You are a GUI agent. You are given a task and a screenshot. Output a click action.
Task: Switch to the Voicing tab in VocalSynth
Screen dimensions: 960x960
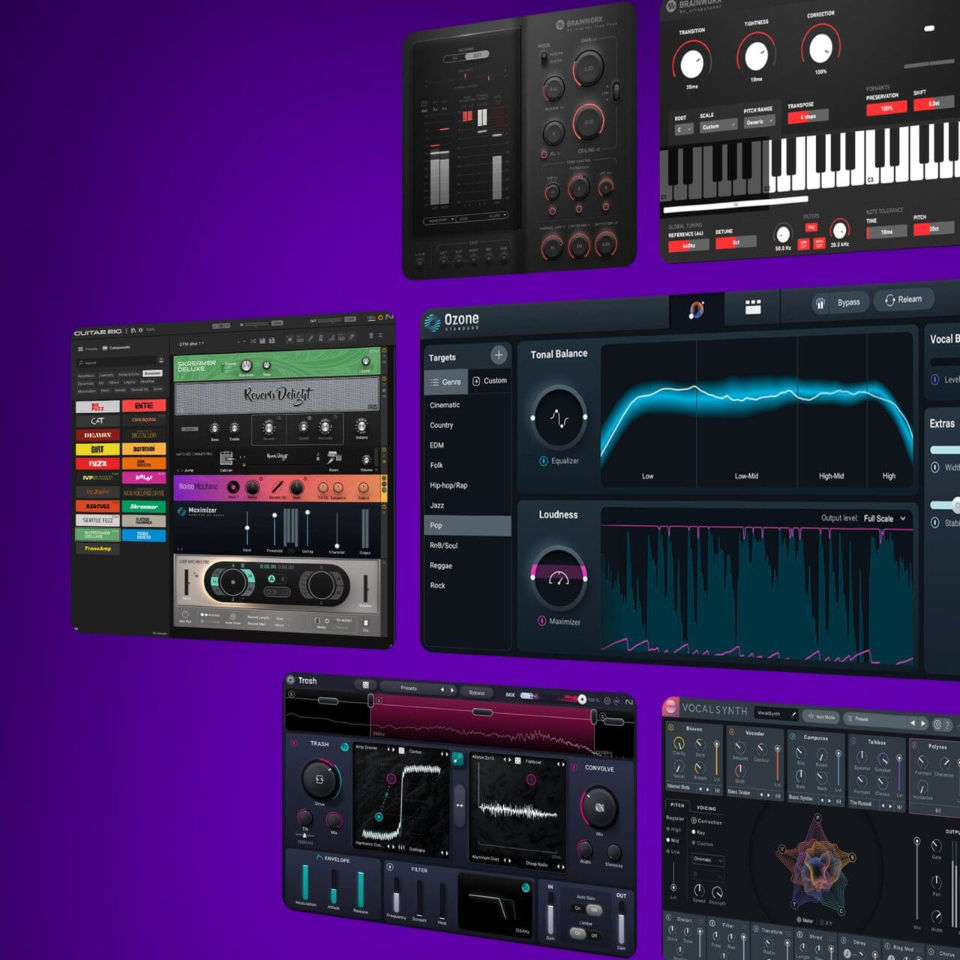tap(706, 808)
